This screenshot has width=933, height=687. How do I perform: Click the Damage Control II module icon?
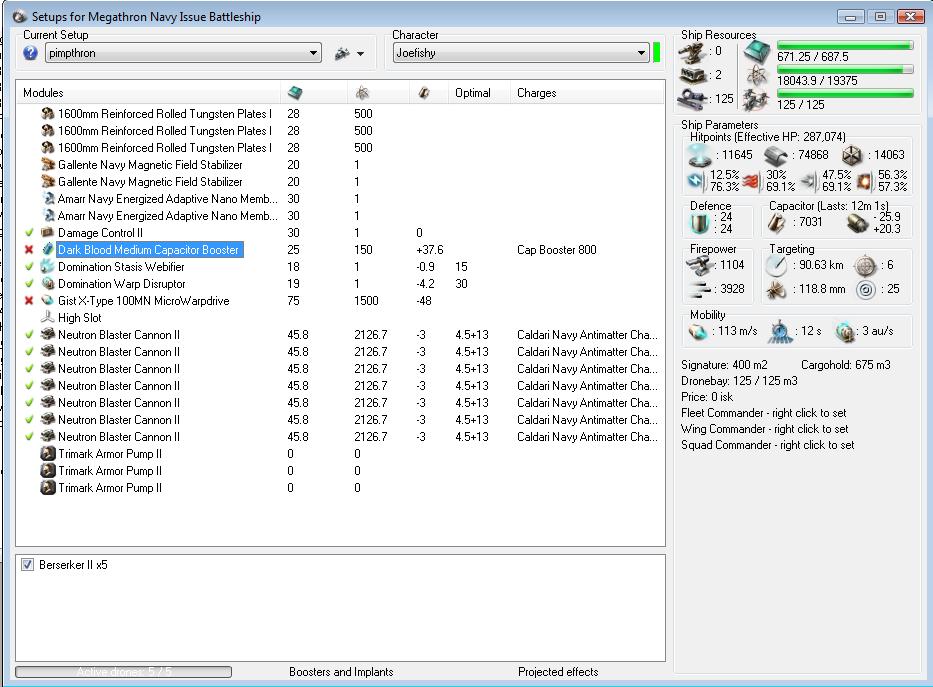pos(47,233)
